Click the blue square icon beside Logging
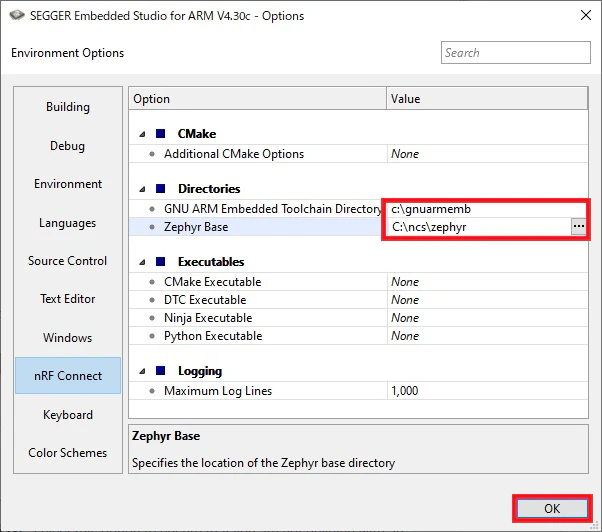This screenshot has width=602, height=532. click(160, 370)
